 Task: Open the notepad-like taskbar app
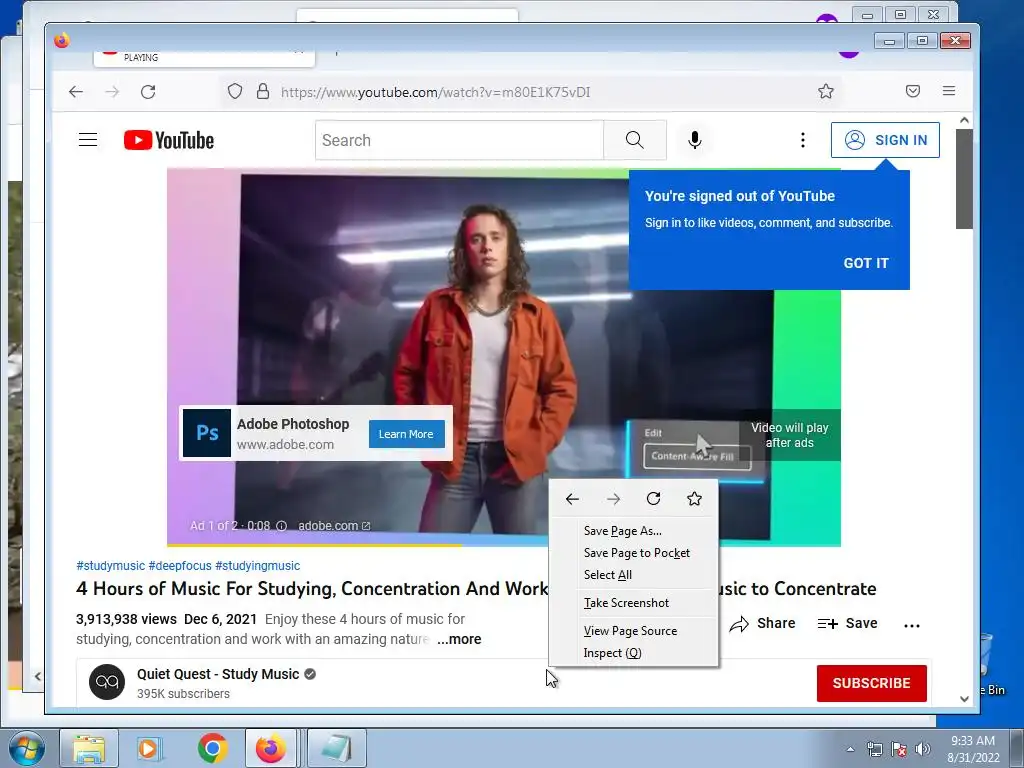(336, 748)
